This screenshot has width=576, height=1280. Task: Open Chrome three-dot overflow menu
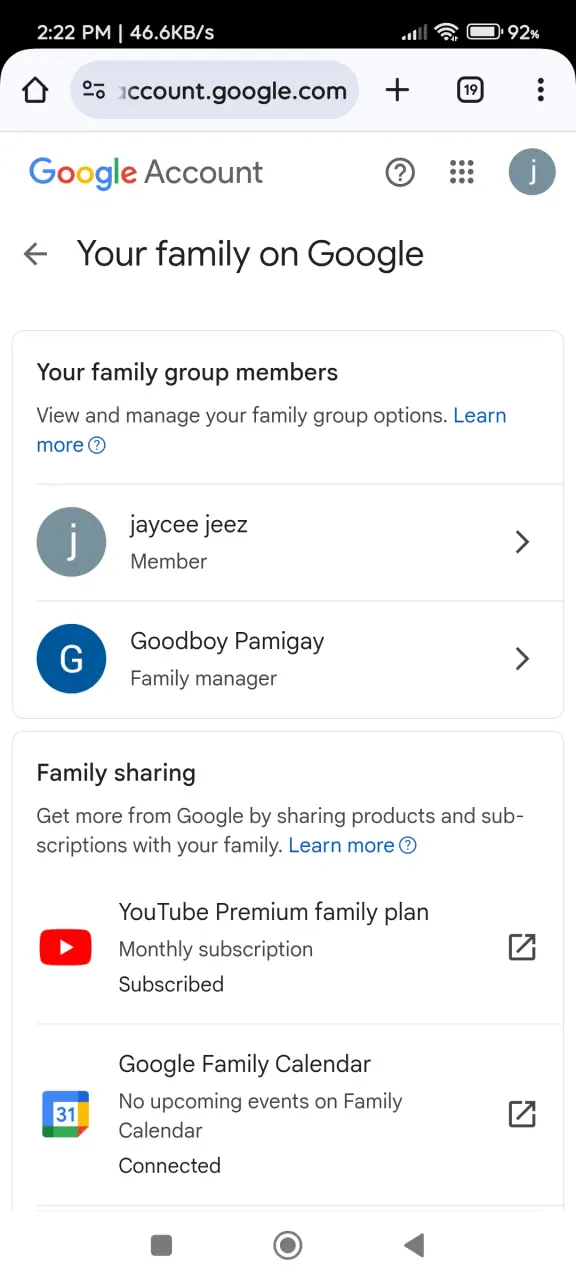[x=540, y=91]
